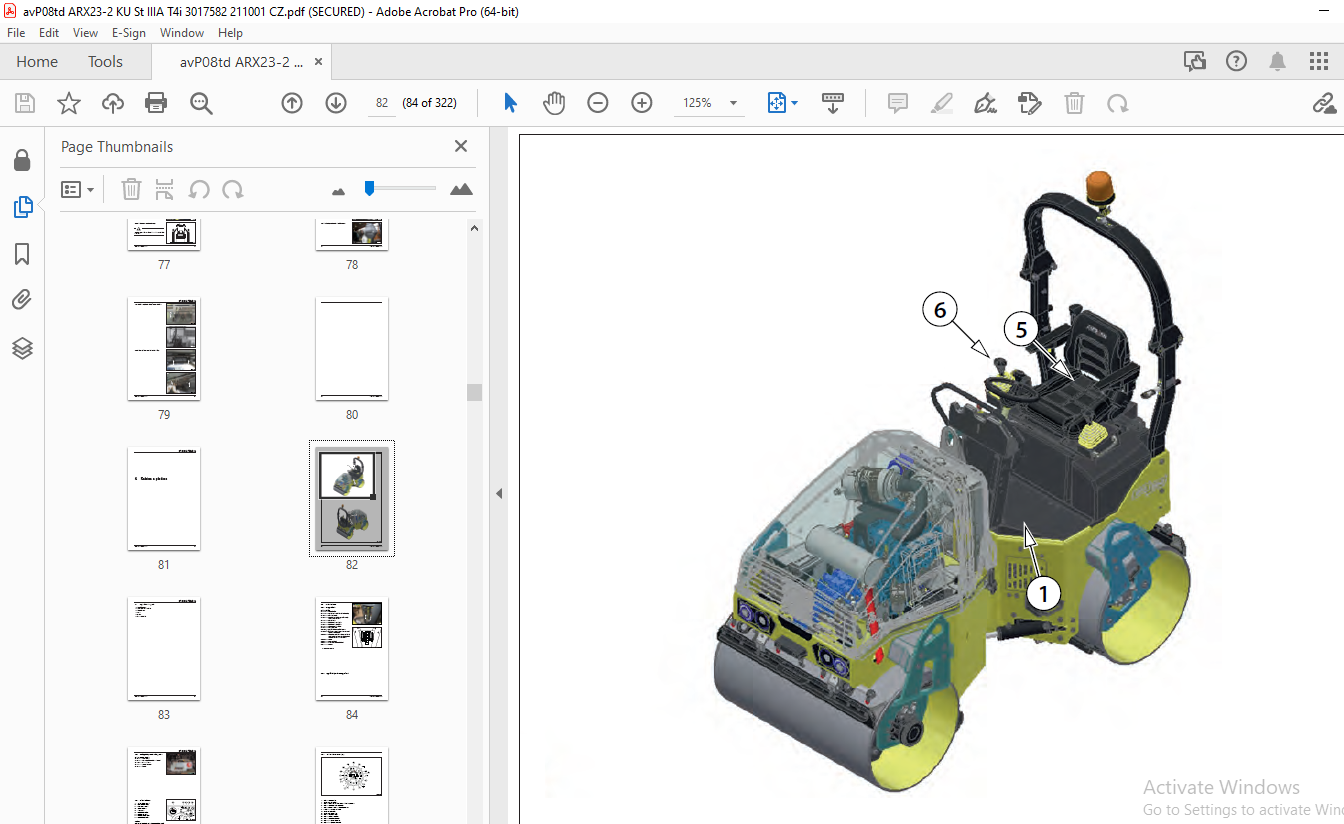Viewport: 1344px width, 824px height.
Task: Enlarge thumbnail size with the large mountain icon
Action: pyautogui.click(x=461, y=189)
